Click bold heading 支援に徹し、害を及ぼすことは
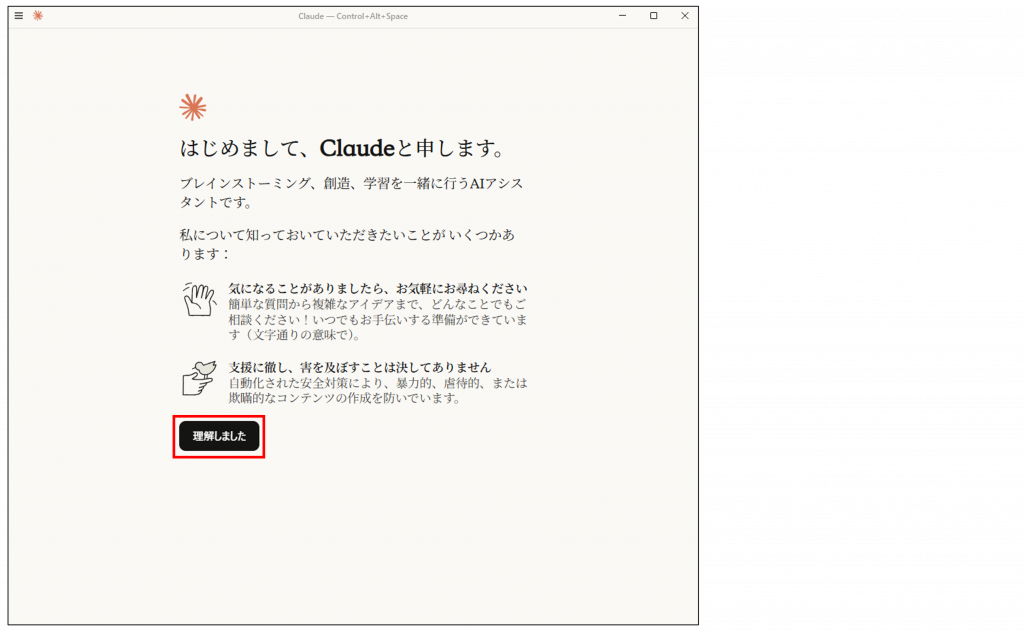1024x632 pixels. pos(359,367)
